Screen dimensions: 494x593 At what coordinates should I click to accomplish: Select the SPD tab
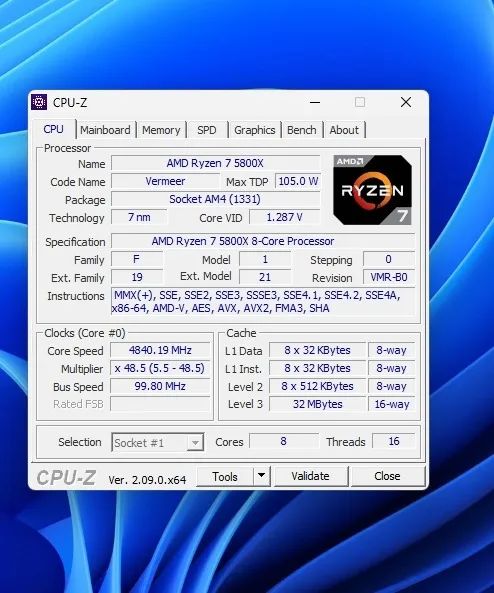(x=207, y=130)
